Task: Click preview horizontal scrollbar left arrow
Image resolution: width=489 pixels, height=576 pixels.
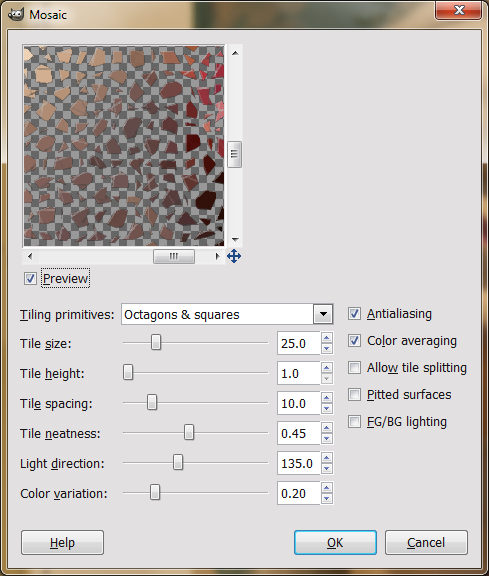Action: point(30,256)
